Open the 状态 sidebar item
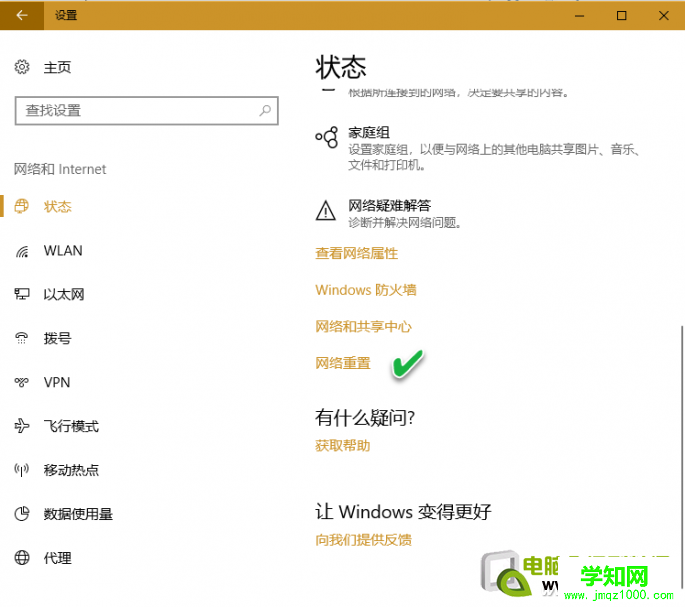 [x=57, y=206]
